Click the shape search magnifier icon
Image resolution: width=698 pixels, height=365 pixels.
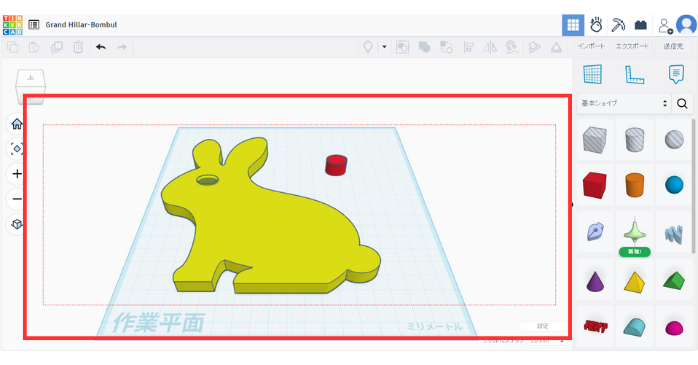click(x=682, y=104)
